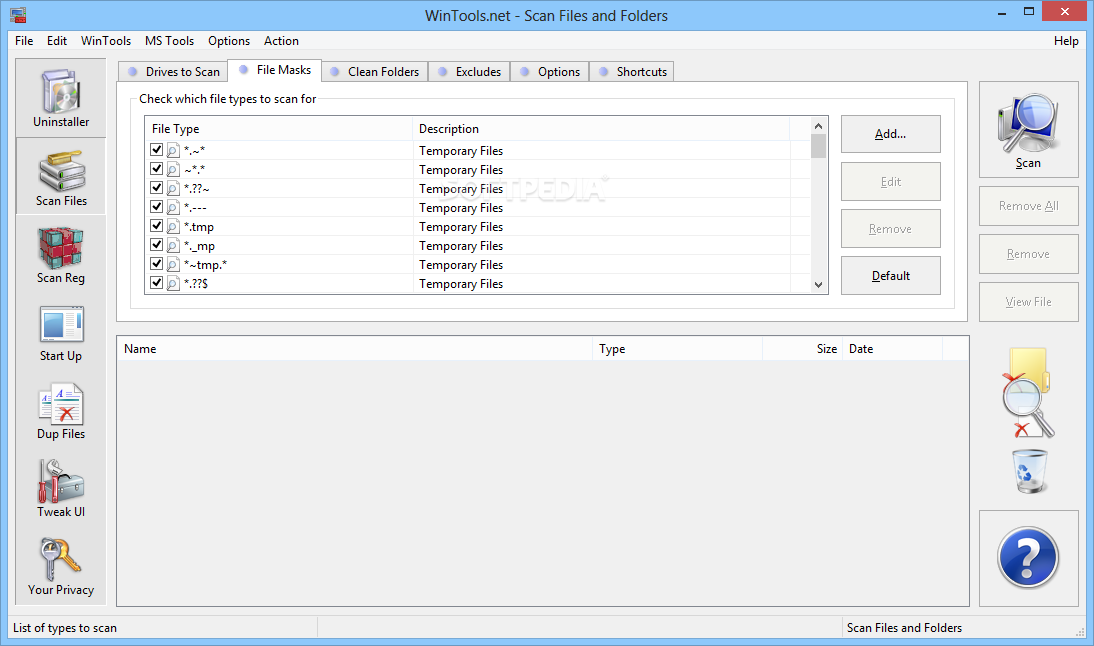The height and width of the screenshot is (646, 1094).
Task: Uncheck the *.~* file mask
Action: pyautogui.click(x=156, y=150)
